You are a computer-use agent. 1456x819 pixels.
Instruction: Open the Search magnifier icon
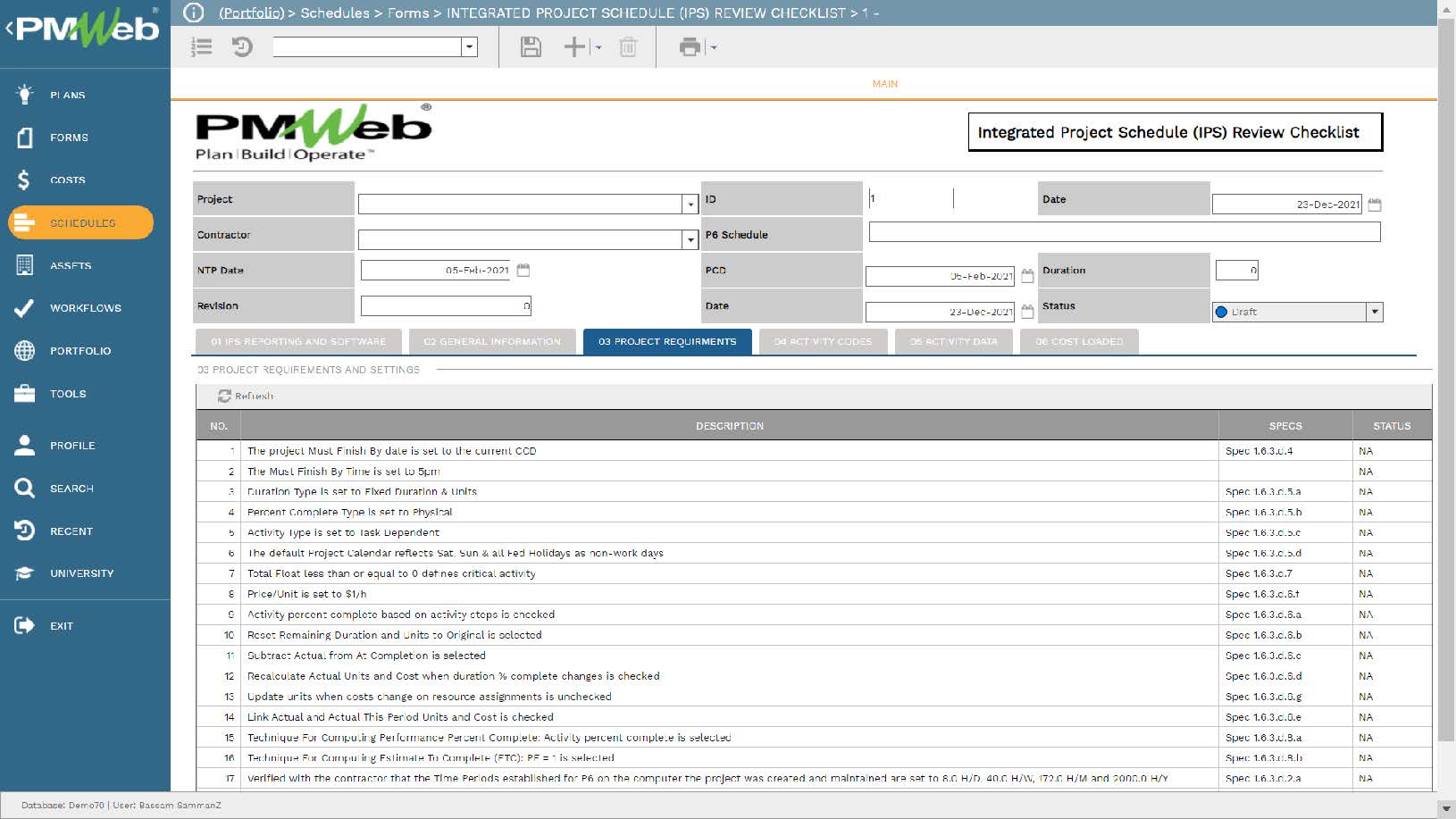25,488
